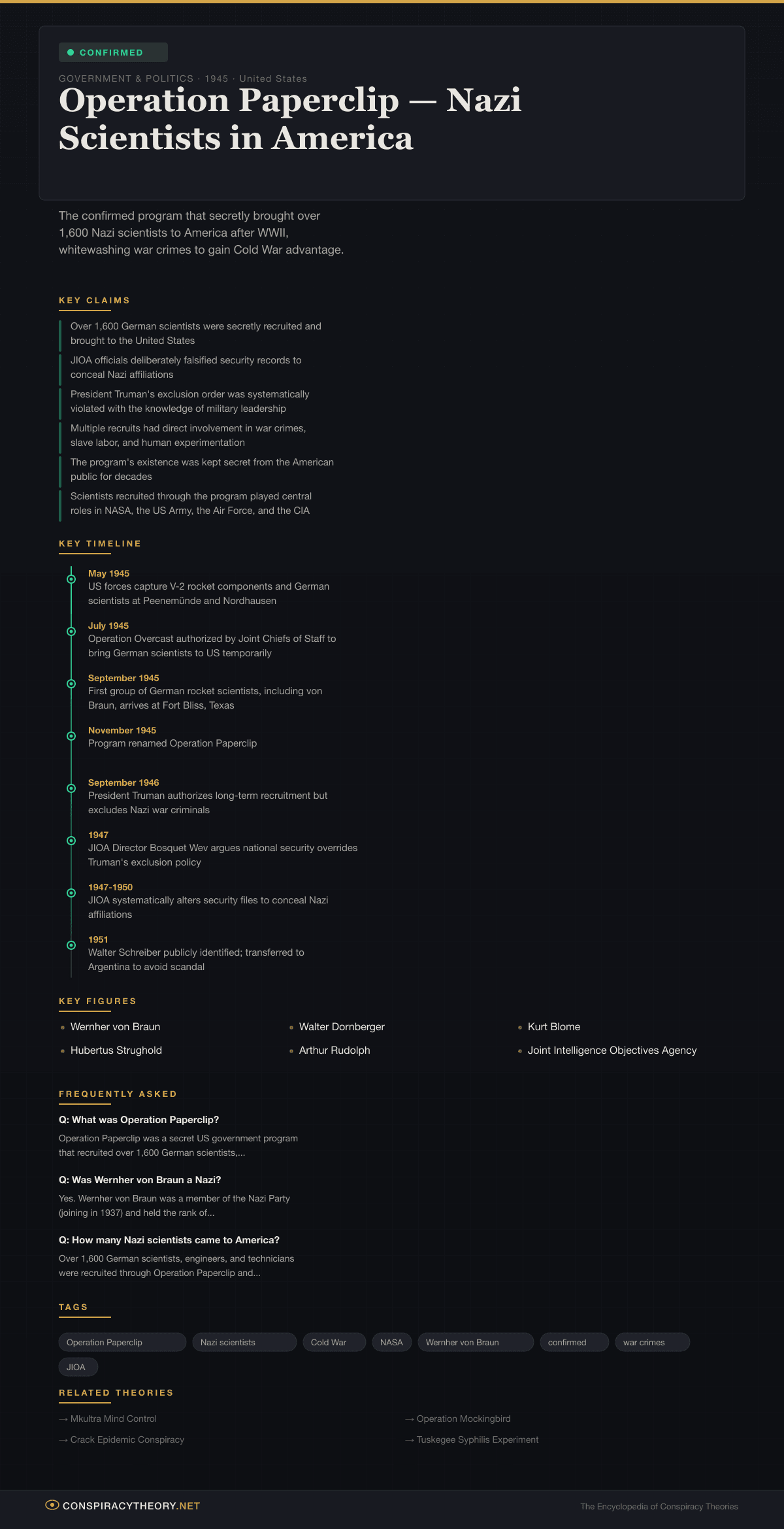Screen dimensions: 784x1529
Task: Click the war crimes tag
Action: point(651,1342)
